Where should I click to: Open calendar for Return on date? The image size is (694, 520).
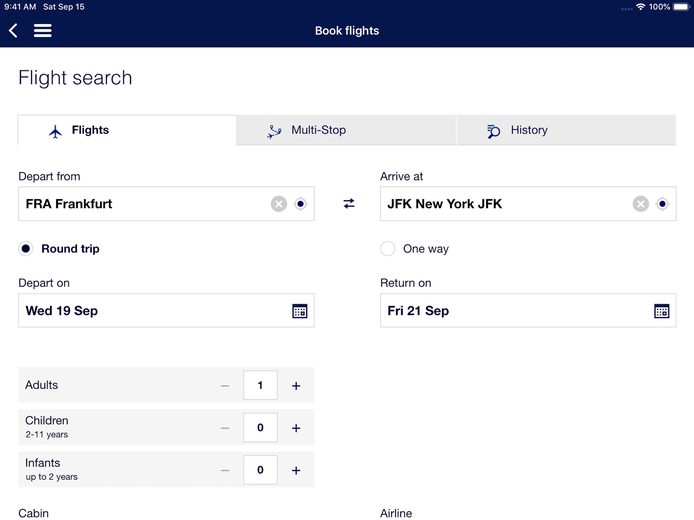(x=662, y=311)
